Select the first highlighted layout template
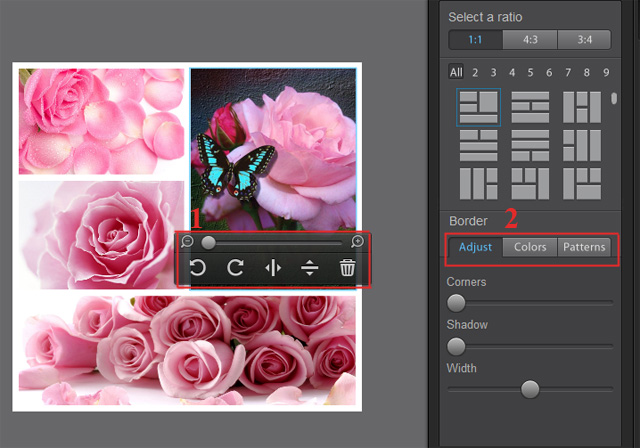Viewport: 640px width, 448px height. pos(478,107)
